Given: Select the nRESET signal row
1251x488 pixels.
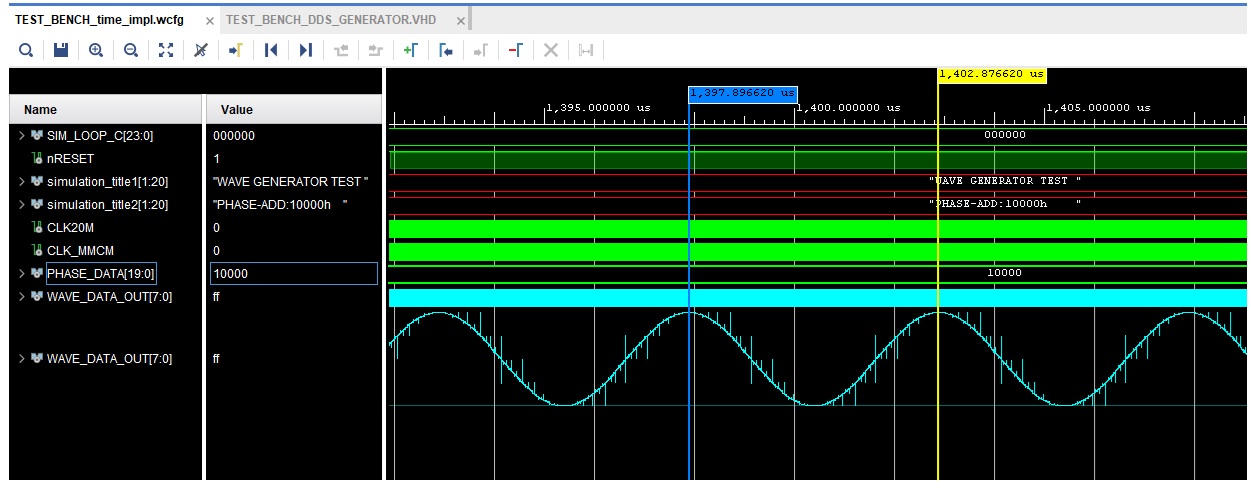Looking at the screenshot, I should (63, 159).
